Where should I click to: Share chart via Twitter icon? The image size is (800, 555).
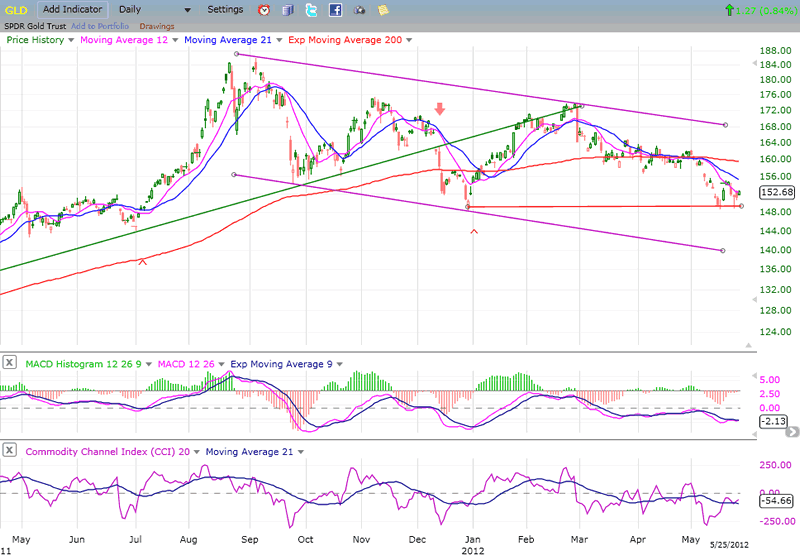(x=311, y=10)
